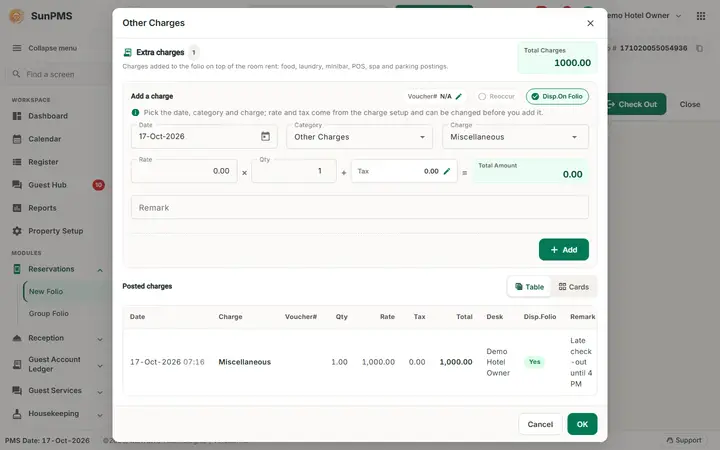The height and width of the screenshot is (450, 720).
Task: Click the Property Setup gear icon
Action: coord(17,231)
